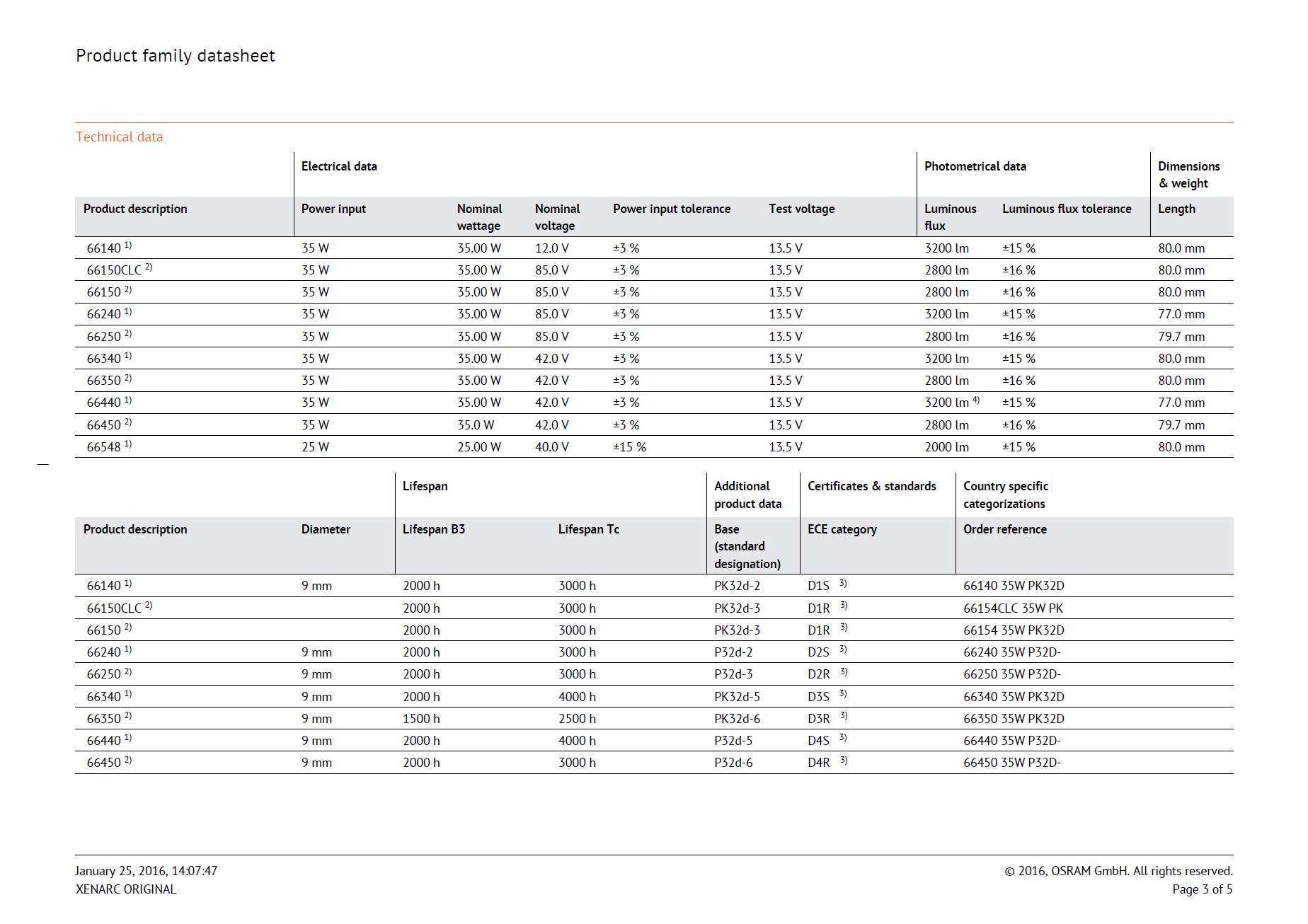Click the Luminous flux tolerance column header
This screenshot has height=924, width=1308.
tap(1067, 209)
